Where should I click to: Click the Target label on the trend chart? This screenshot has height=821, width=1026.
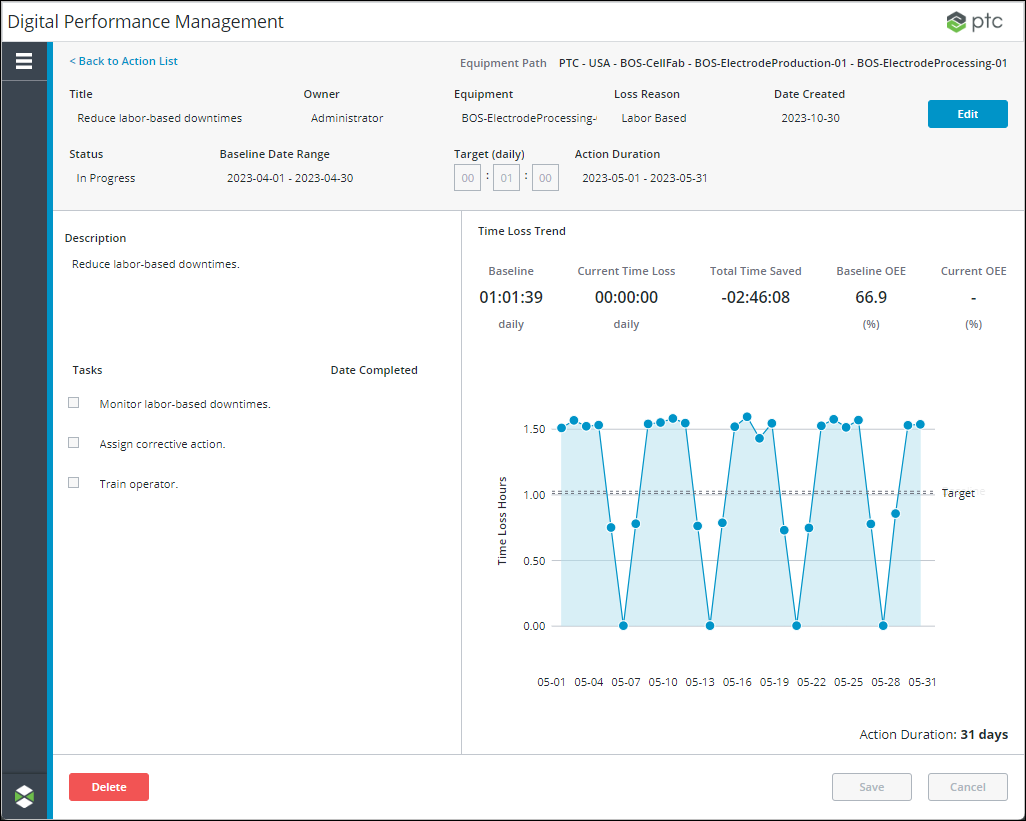(x=958, y=493)
